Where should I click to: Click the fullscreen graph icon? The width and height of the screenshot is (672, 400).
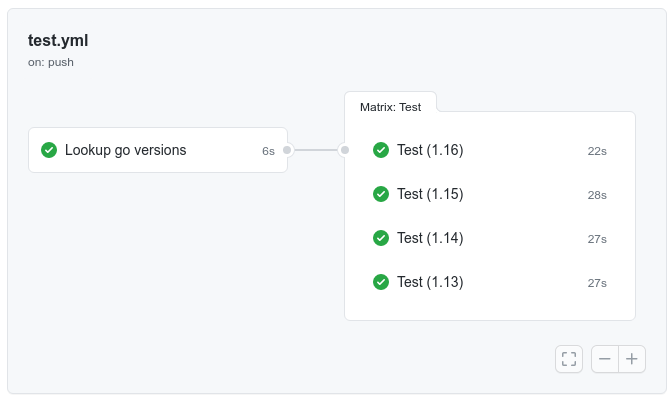tap(569, 359)
